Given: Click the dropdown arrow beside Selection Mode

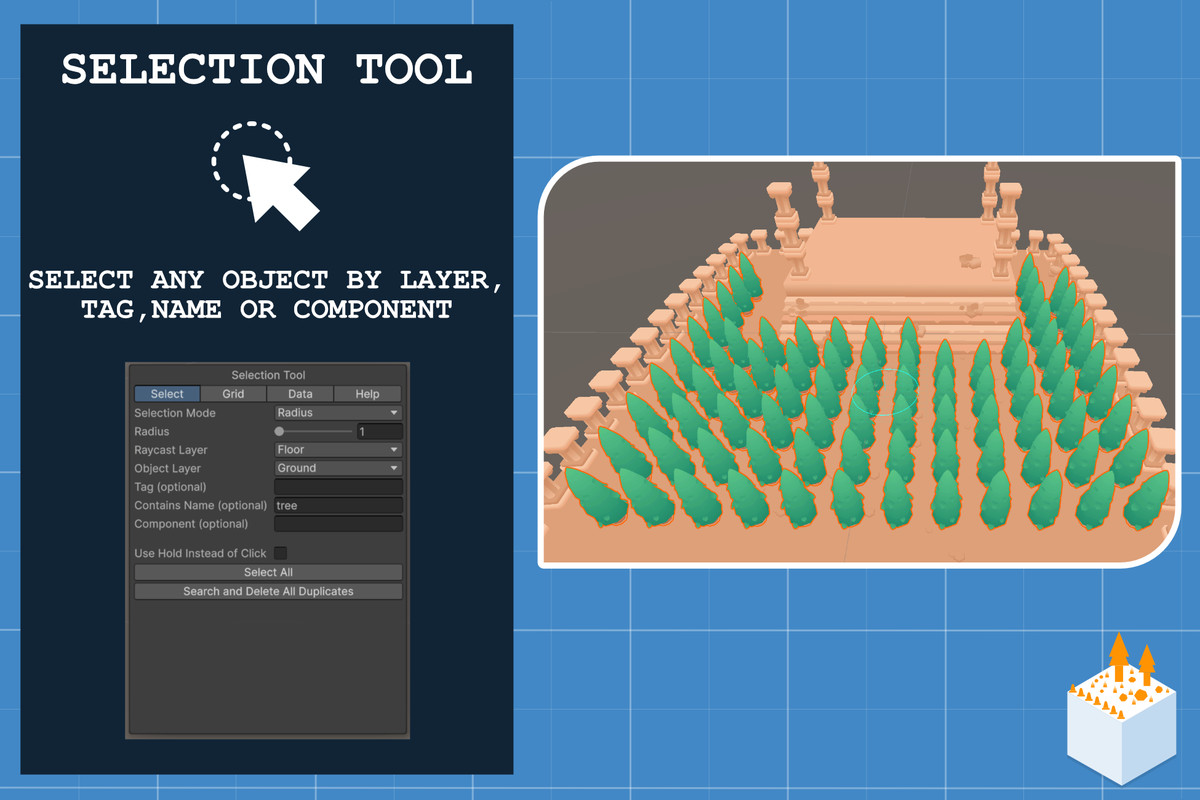Looking at the screenshot, I should tap(396, 412).
